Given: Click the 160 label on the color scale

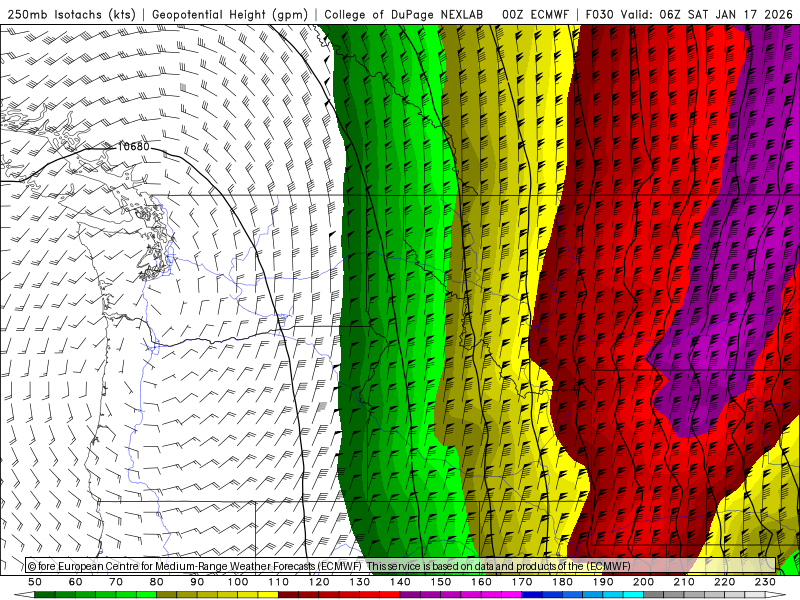Looking at the screenshot, I should 482,582.
